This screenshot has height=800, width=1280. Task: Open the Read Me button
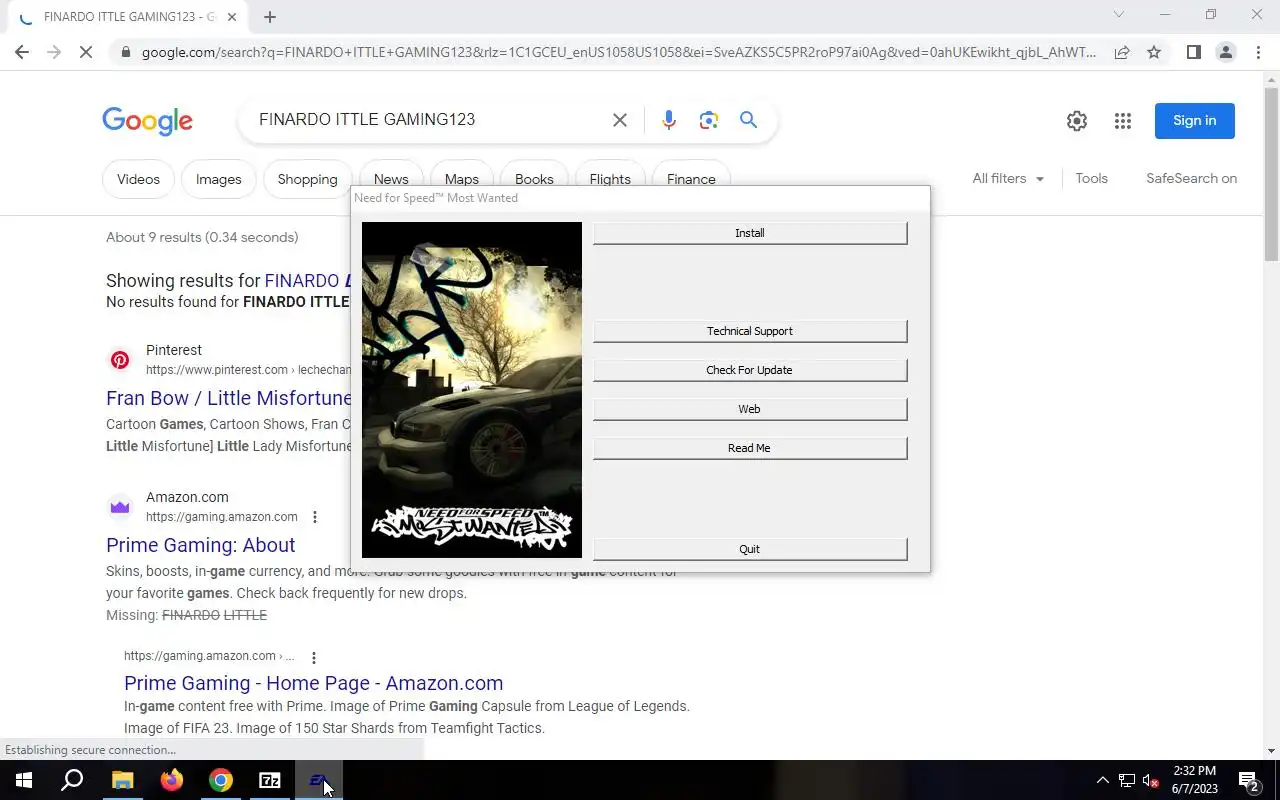[750, 448]
